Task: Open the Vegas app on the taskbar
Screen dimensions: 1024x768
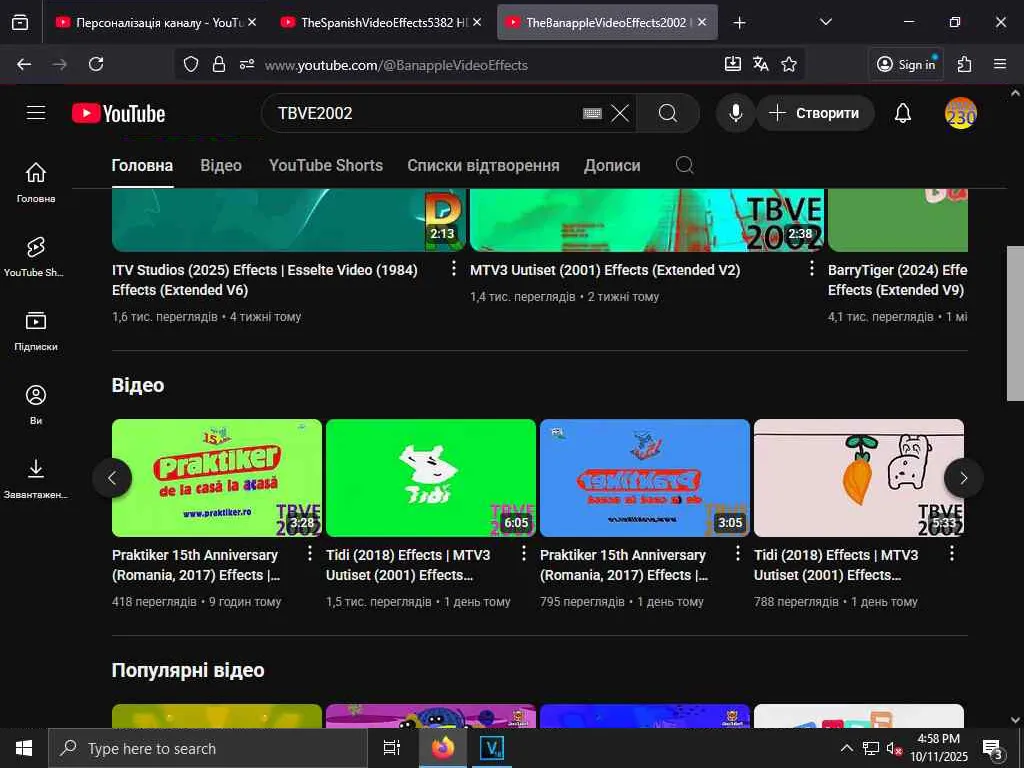Action: [492, 748]
